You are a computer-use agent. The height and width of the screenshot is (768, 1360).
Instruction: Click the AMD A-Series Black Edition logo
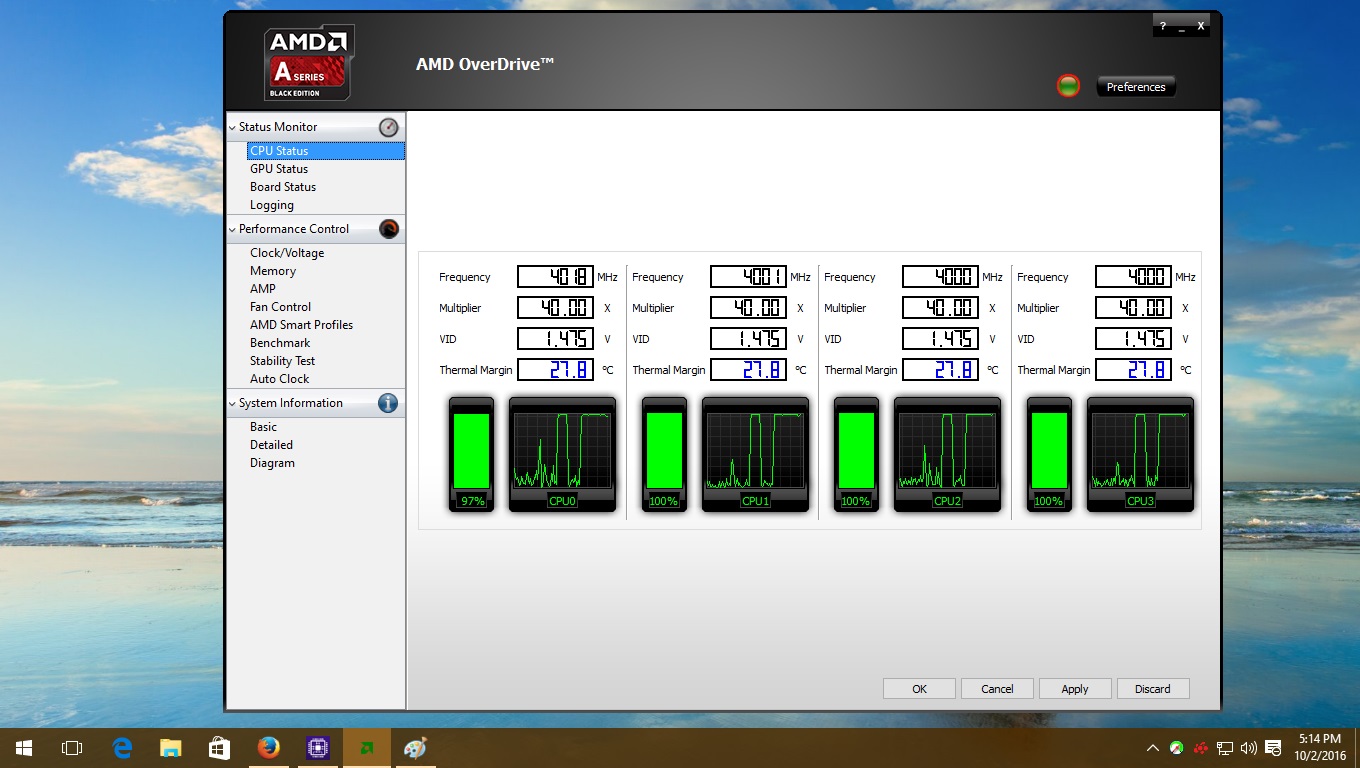tap(308, 62)
